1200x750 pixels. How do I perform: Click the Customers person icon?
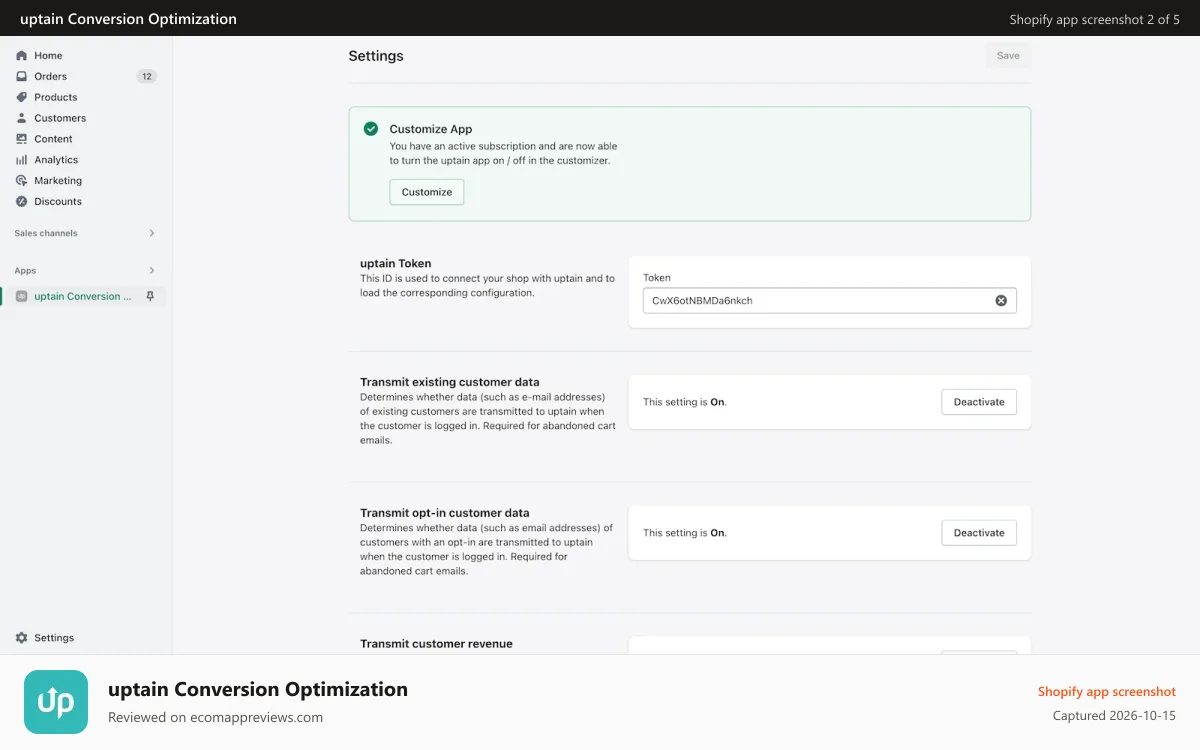[x=22, y=118]
